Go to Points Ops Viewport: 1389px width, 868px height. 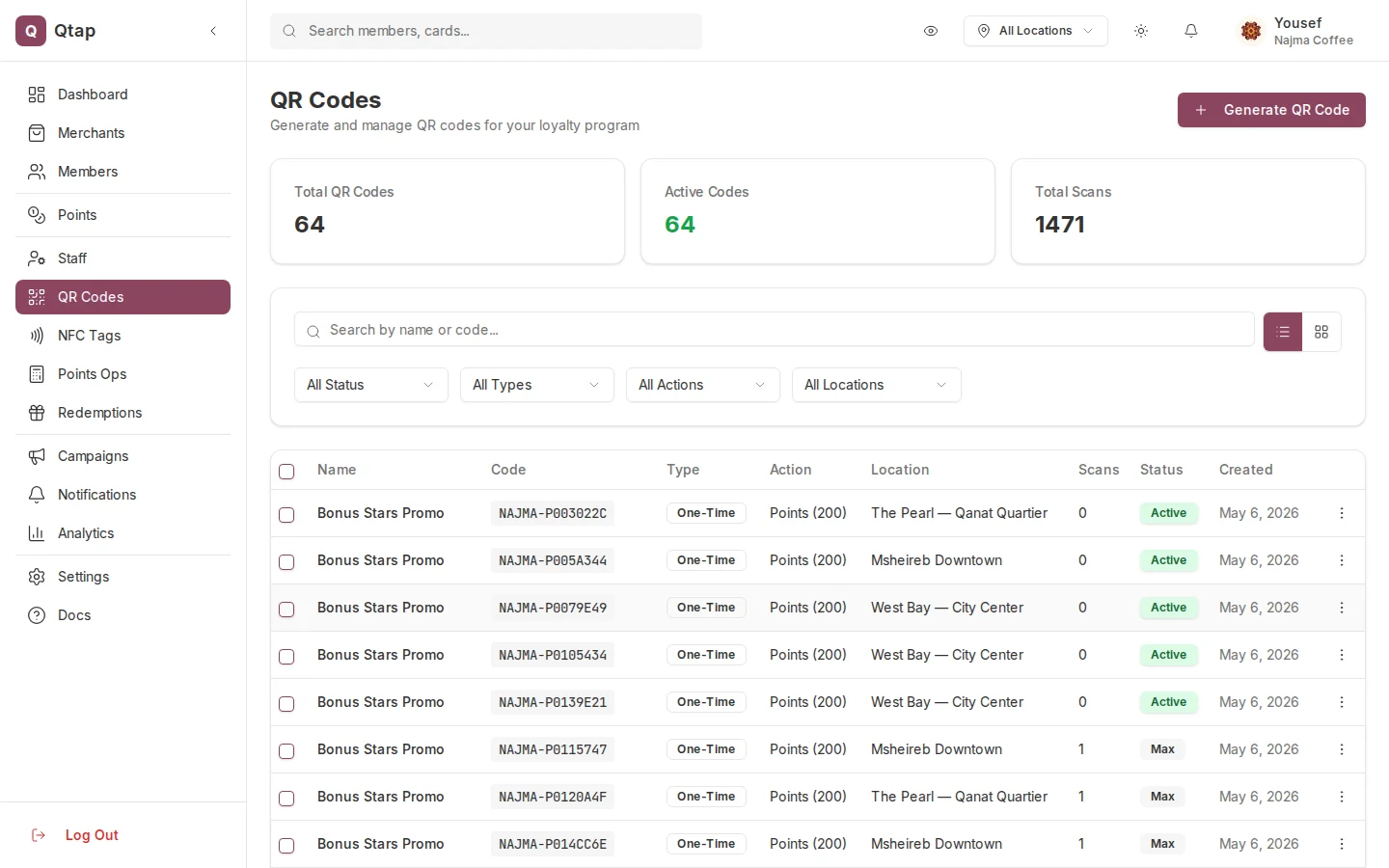tap(123, 374)
